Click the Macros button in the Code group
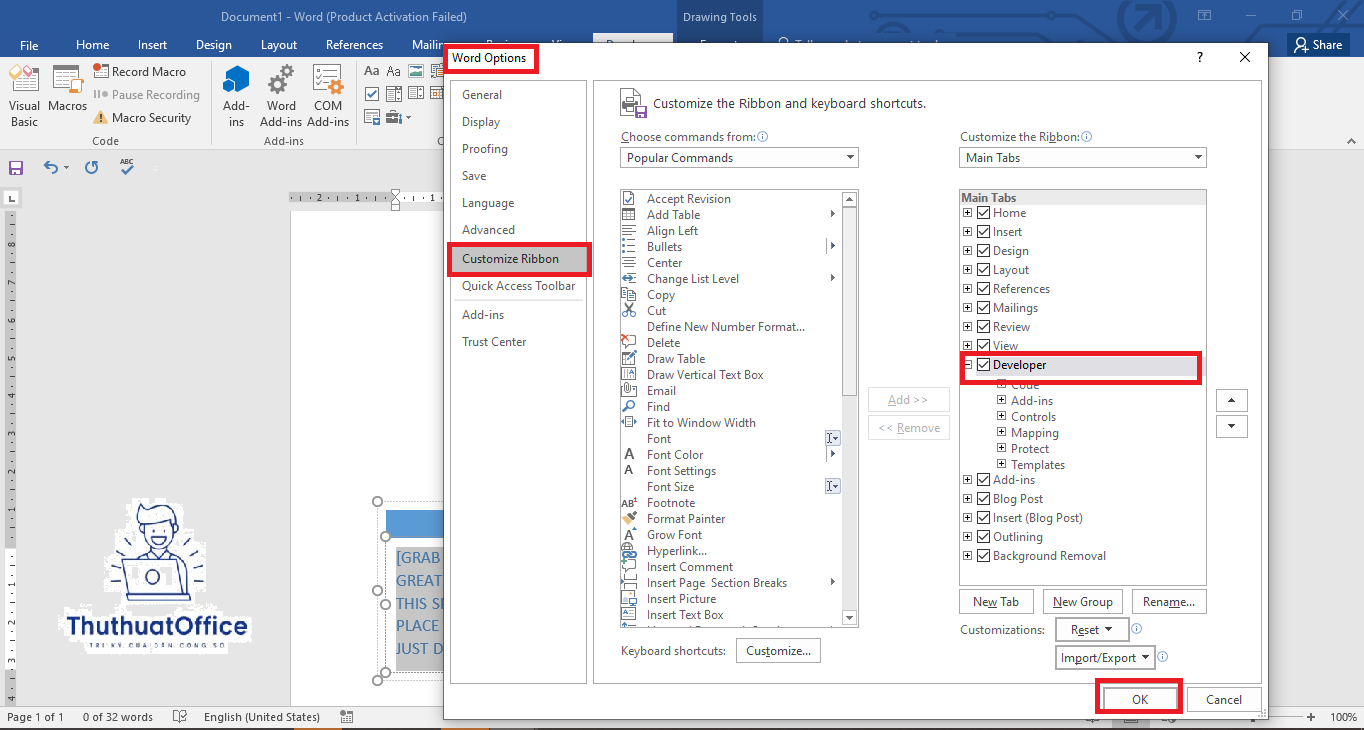1364x730 pixels. point(67,90)
